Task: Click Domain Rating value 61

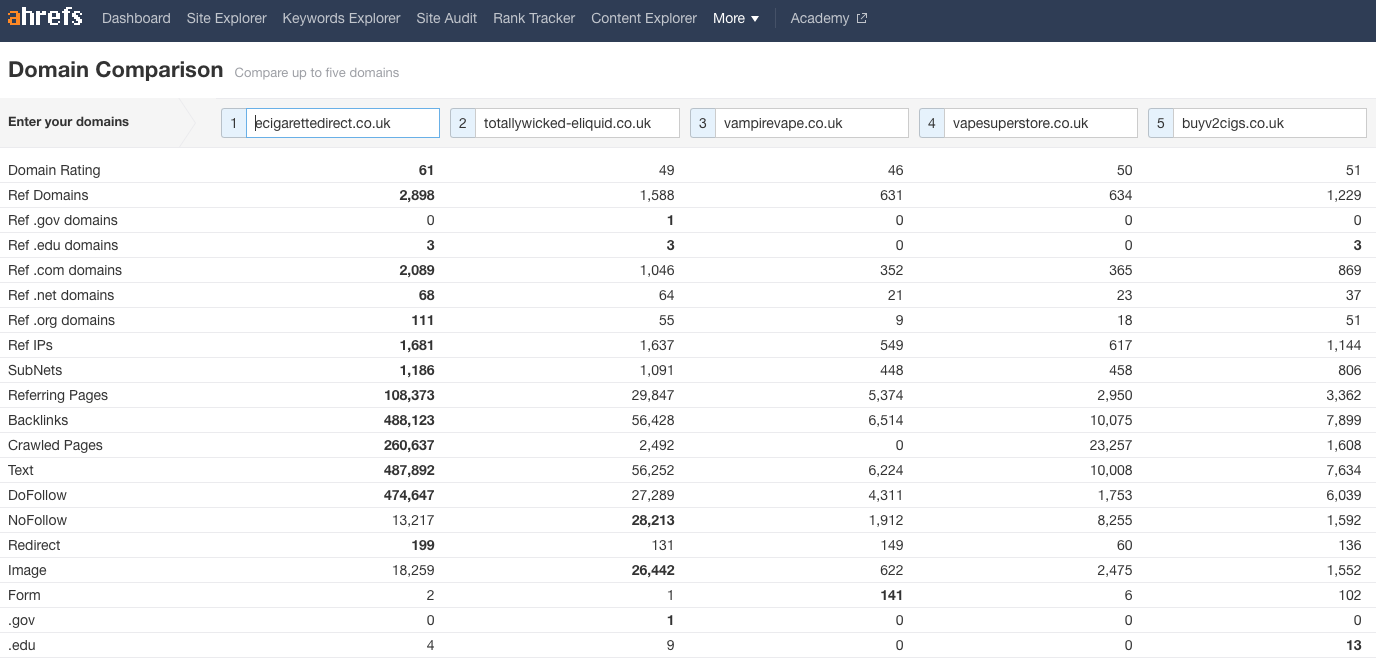Action: [426, 170]
